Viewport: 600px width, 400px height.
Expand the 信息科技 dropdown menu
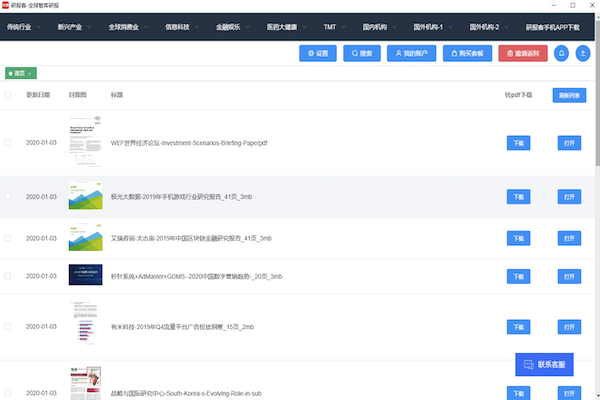coord(182,28)
